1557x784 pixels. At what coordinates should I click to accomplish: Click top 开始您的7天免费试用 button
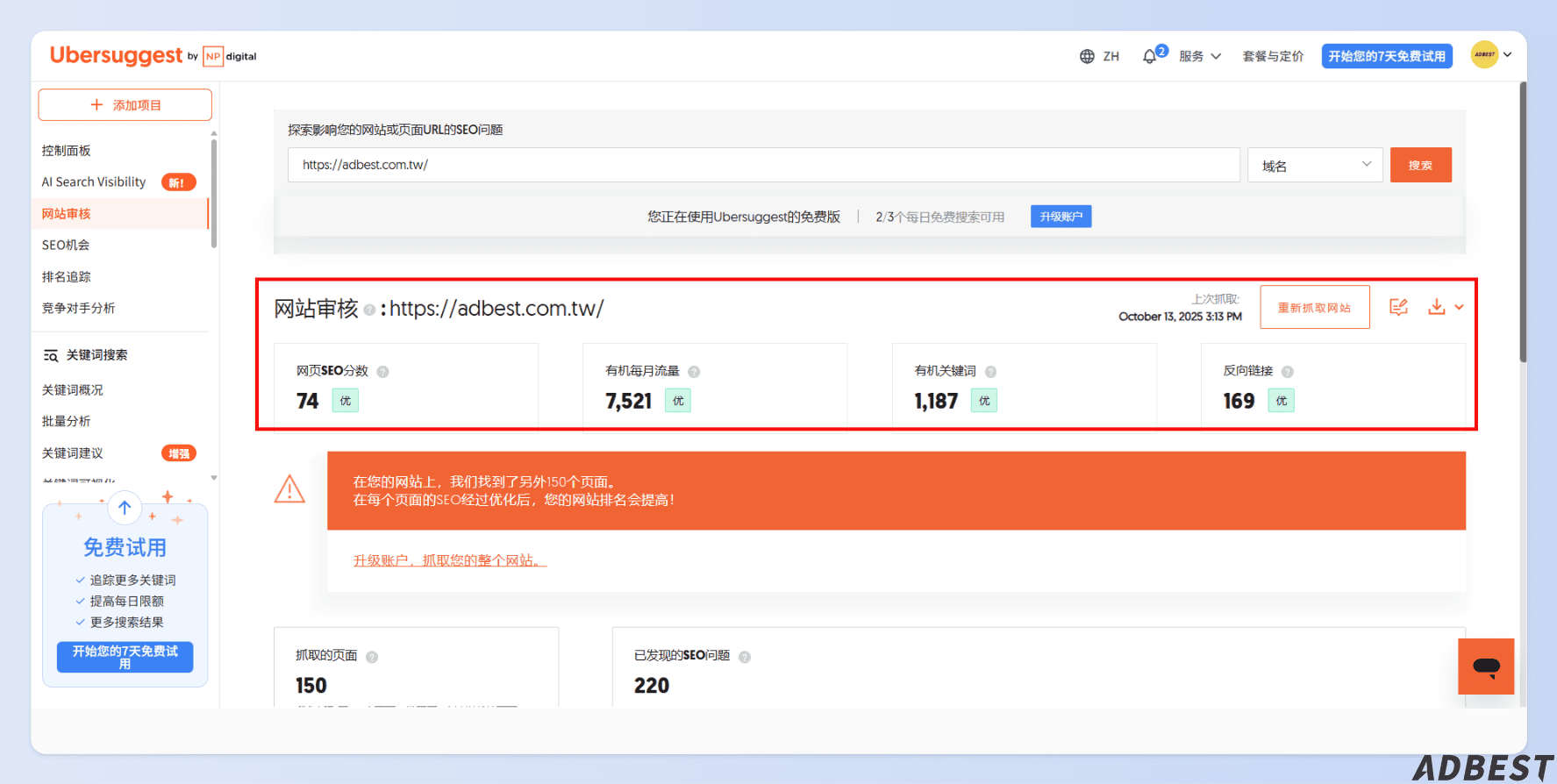pyautogui.click(x=1387, y=56)
